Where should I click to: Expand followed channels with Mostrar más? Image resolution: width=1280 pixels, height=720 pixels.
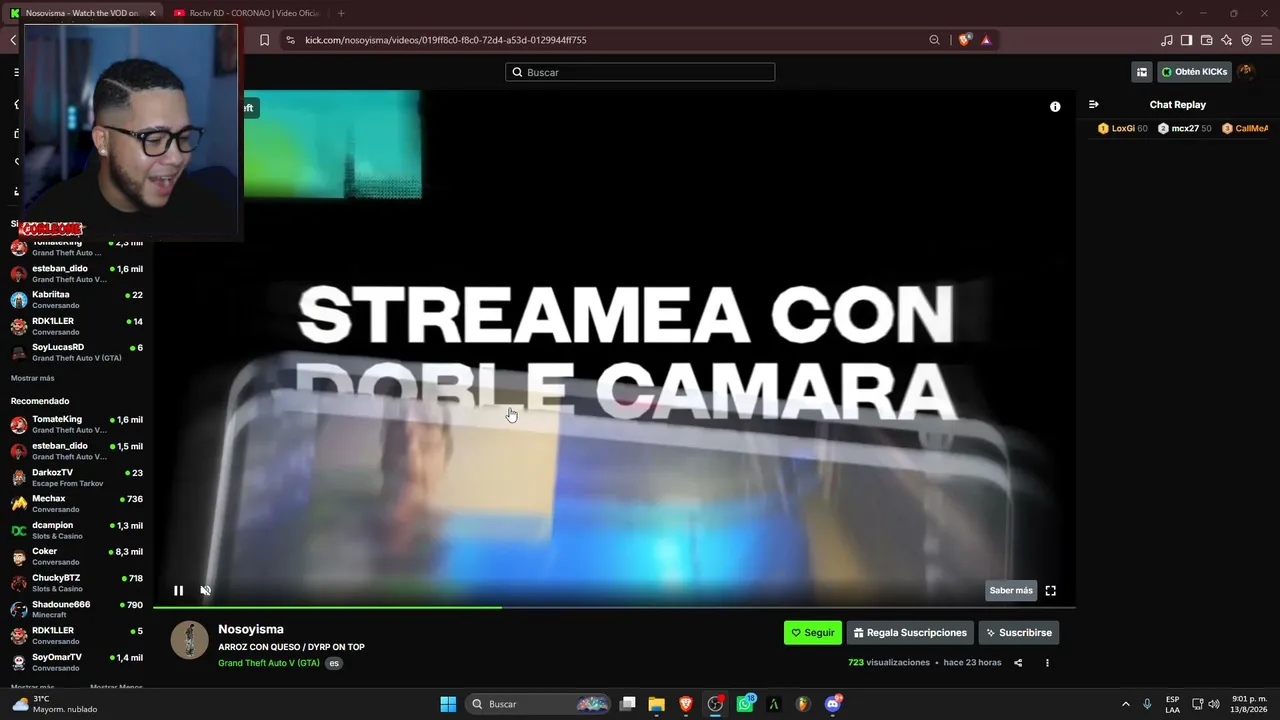tap(32, 378)
